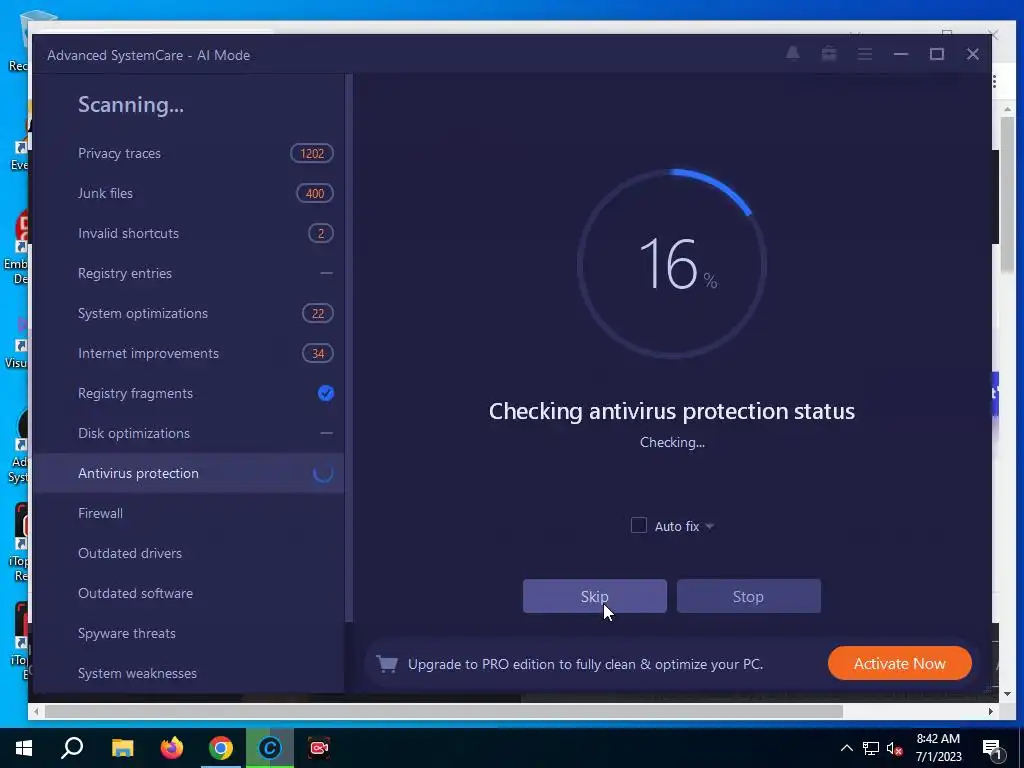Open the hamburger options menu
This screenshot has width=1024, height=768.
click(x=865, y=54)
